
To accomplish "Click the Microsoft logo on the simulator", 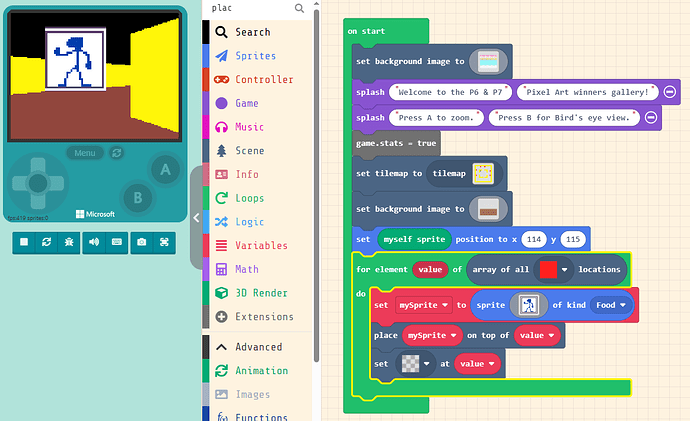I will 95,214.
